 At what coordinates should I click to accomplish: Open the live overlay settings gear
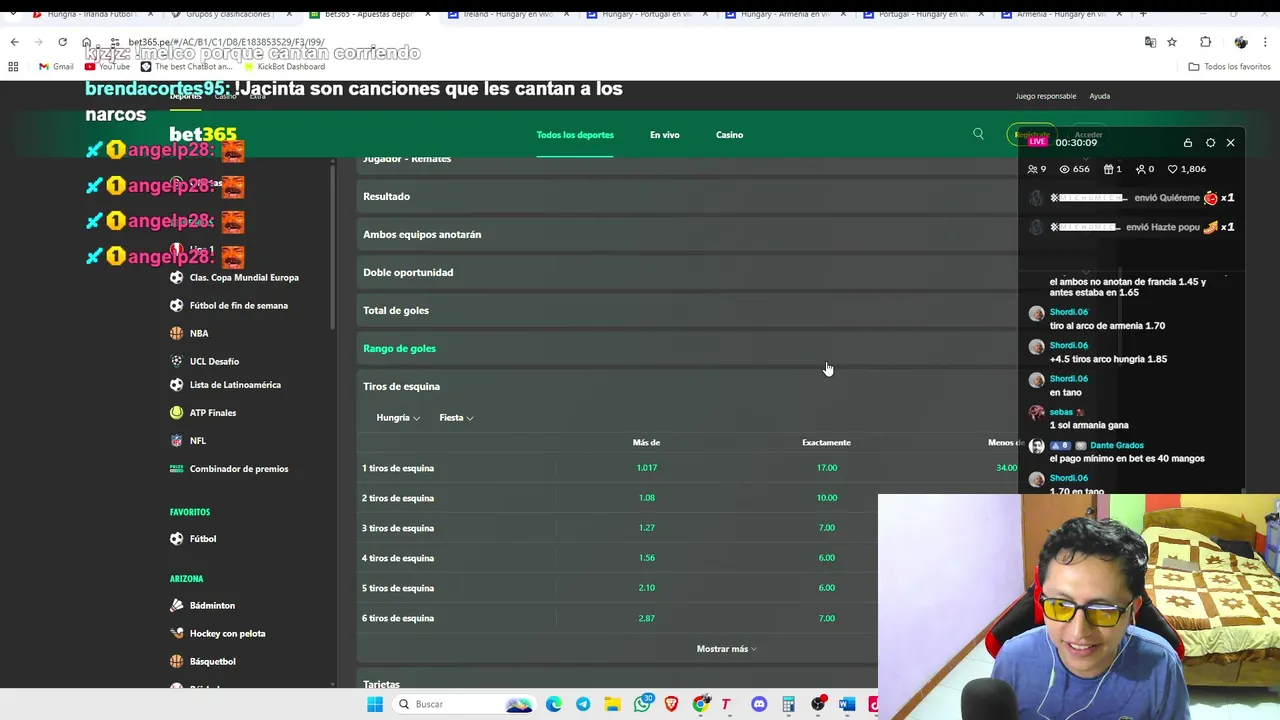pos(1210,143)
